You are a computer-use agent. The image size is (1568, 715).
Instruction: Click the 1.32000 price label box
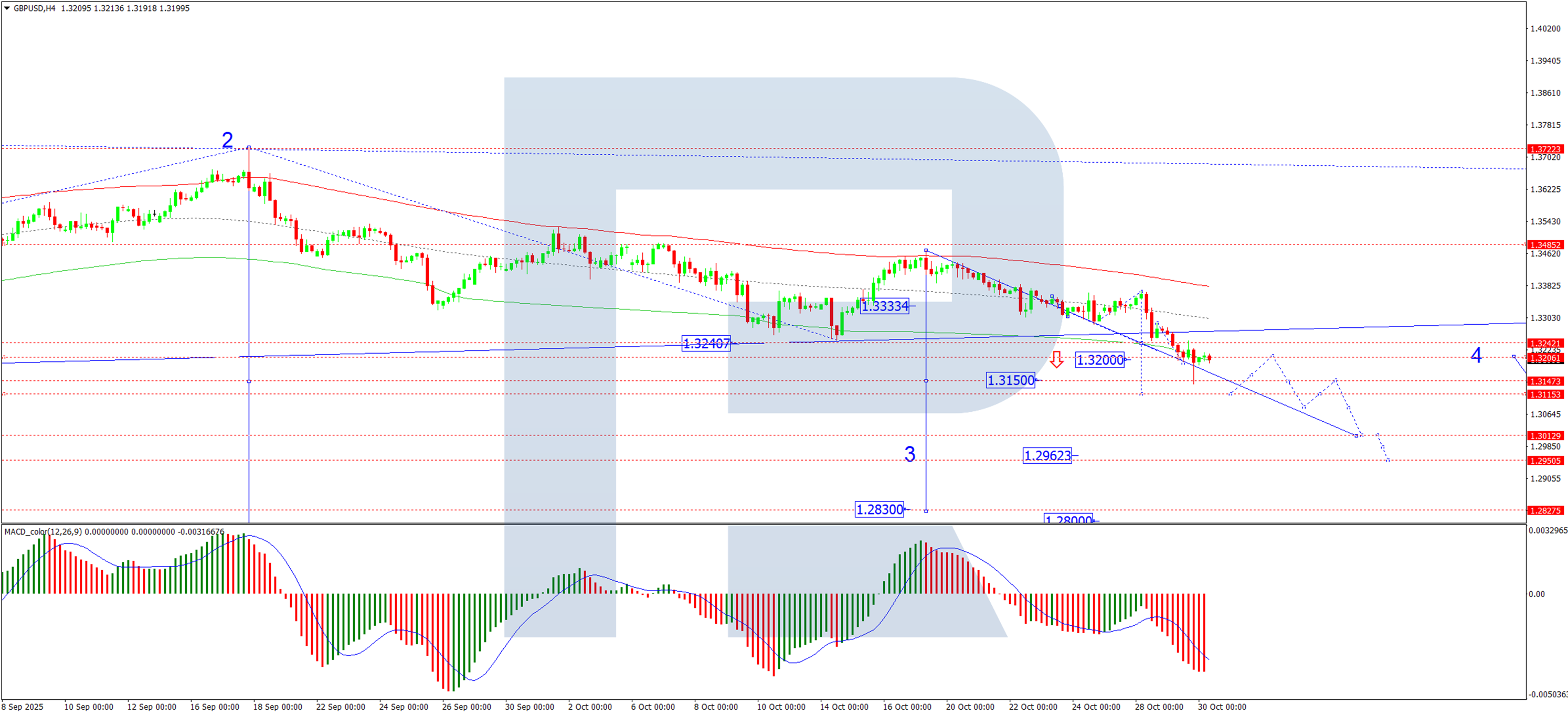1099,360
